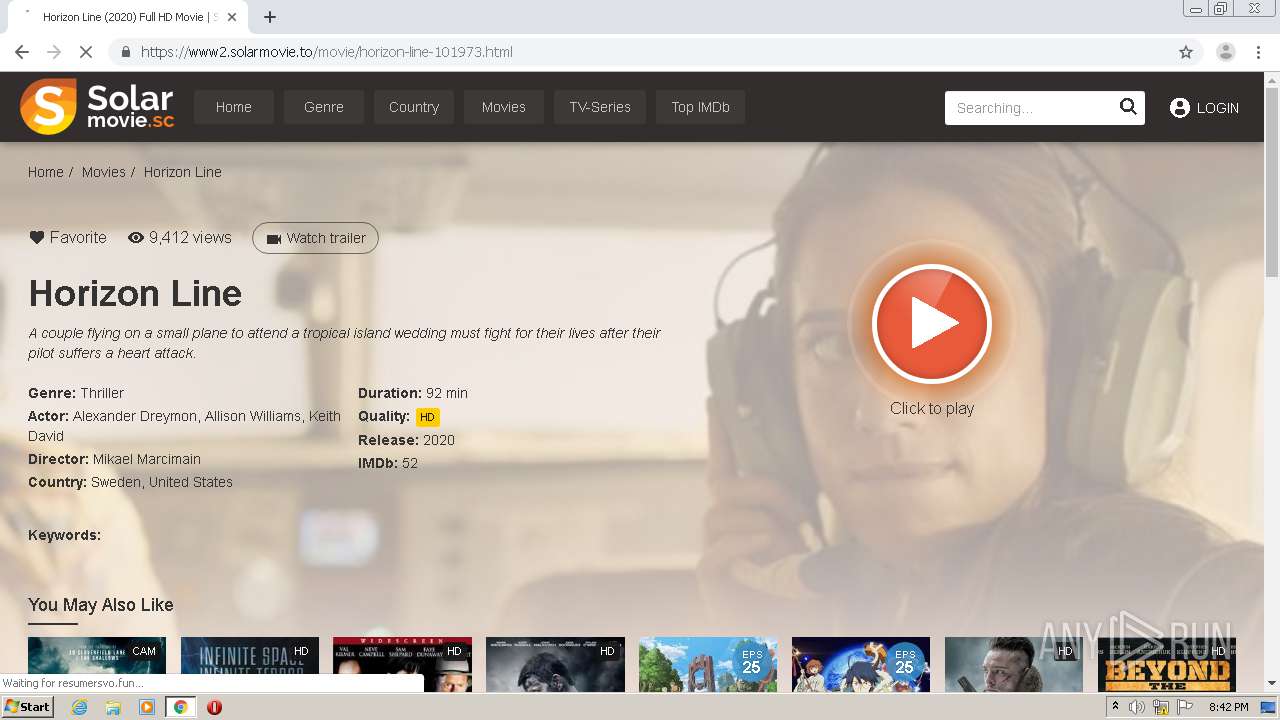Image resolution: width=1280 pixels, height=720 pixels.
Task: Open Chrome three-dot menu
Action: pyautogui.click(x=1259, y=52)
